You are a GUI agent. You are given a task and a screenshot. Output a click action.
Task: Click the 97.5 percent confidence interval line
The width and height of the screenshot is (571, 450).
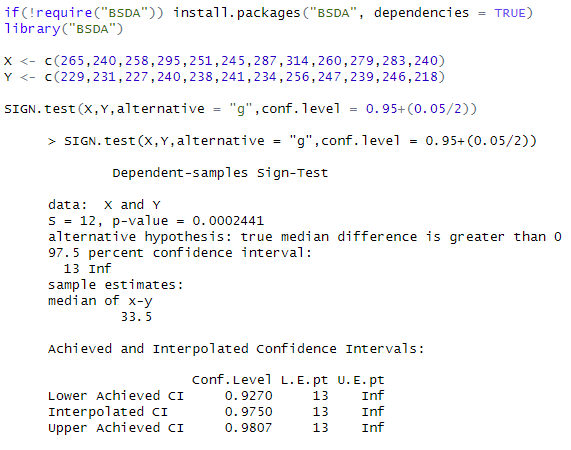180,253
